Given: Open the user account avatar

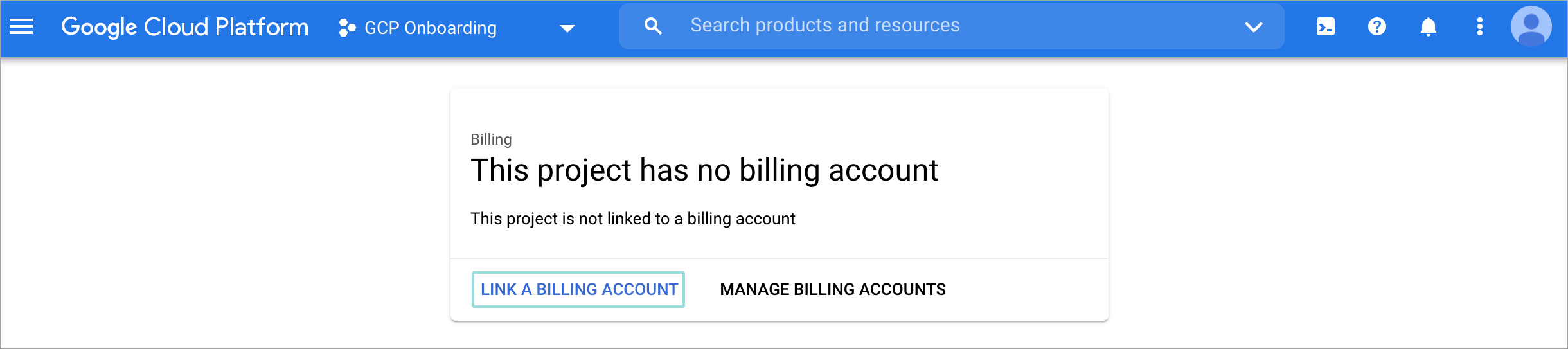Looking at the screenshot, I should [1531, 27].
